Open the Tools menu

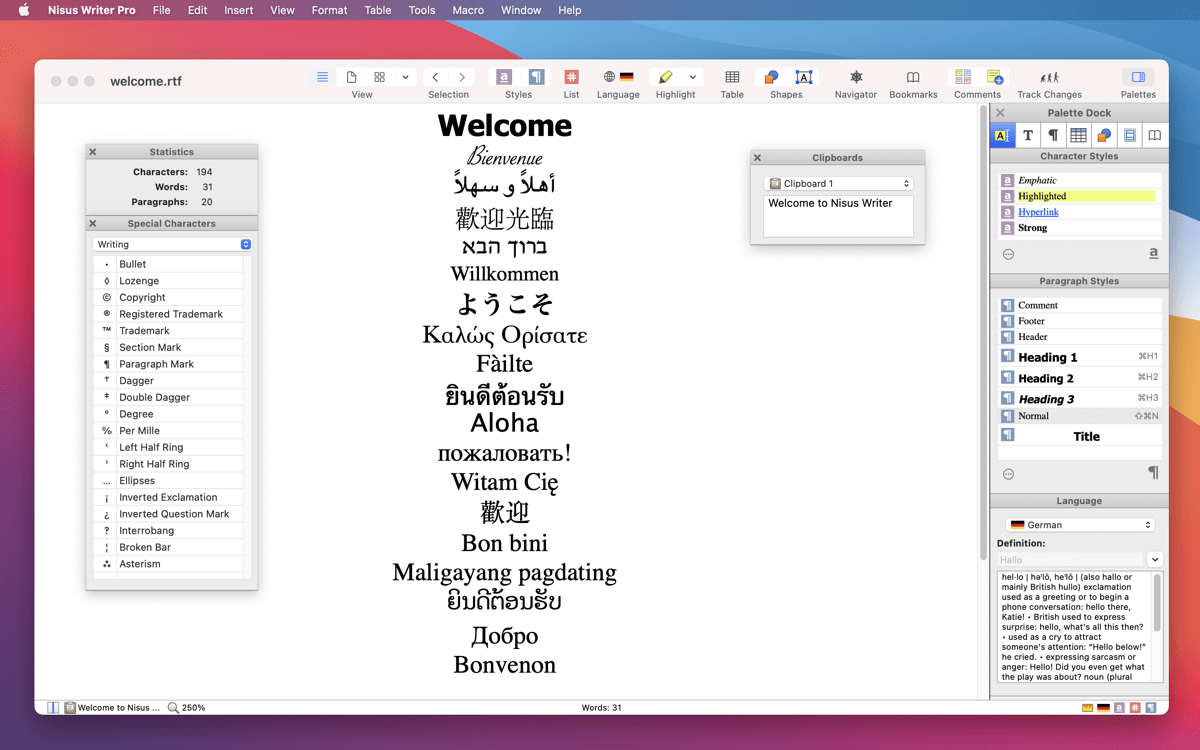click(x=422, y=10)
